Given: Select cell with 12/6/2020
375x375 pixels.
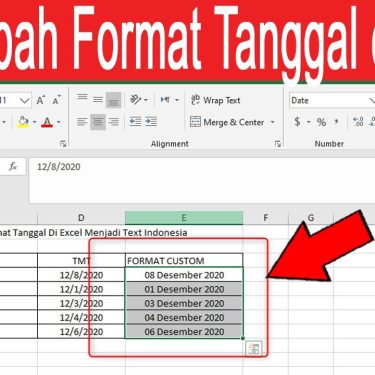Looking at the screenshot, I should point(81,332).
